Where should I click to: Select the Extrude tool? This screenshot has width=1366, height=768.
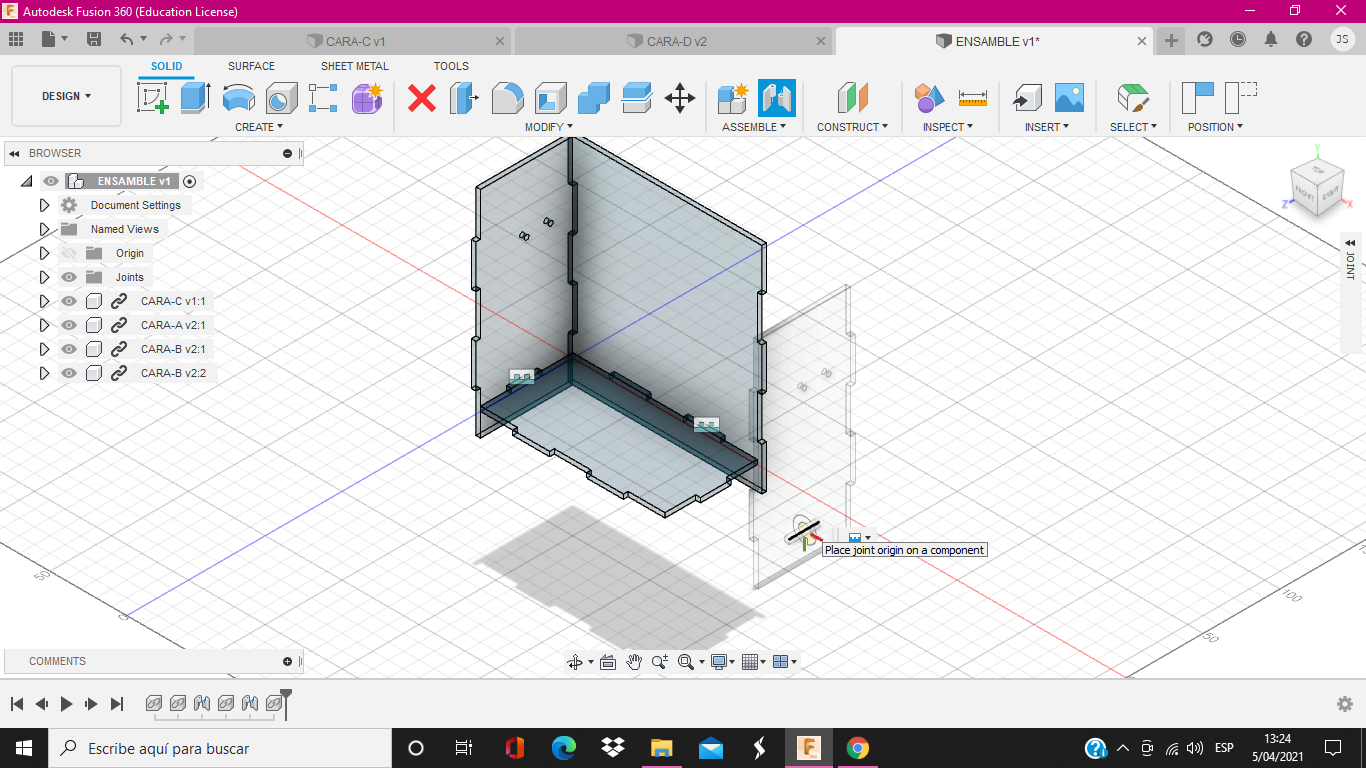click(195, 98)
